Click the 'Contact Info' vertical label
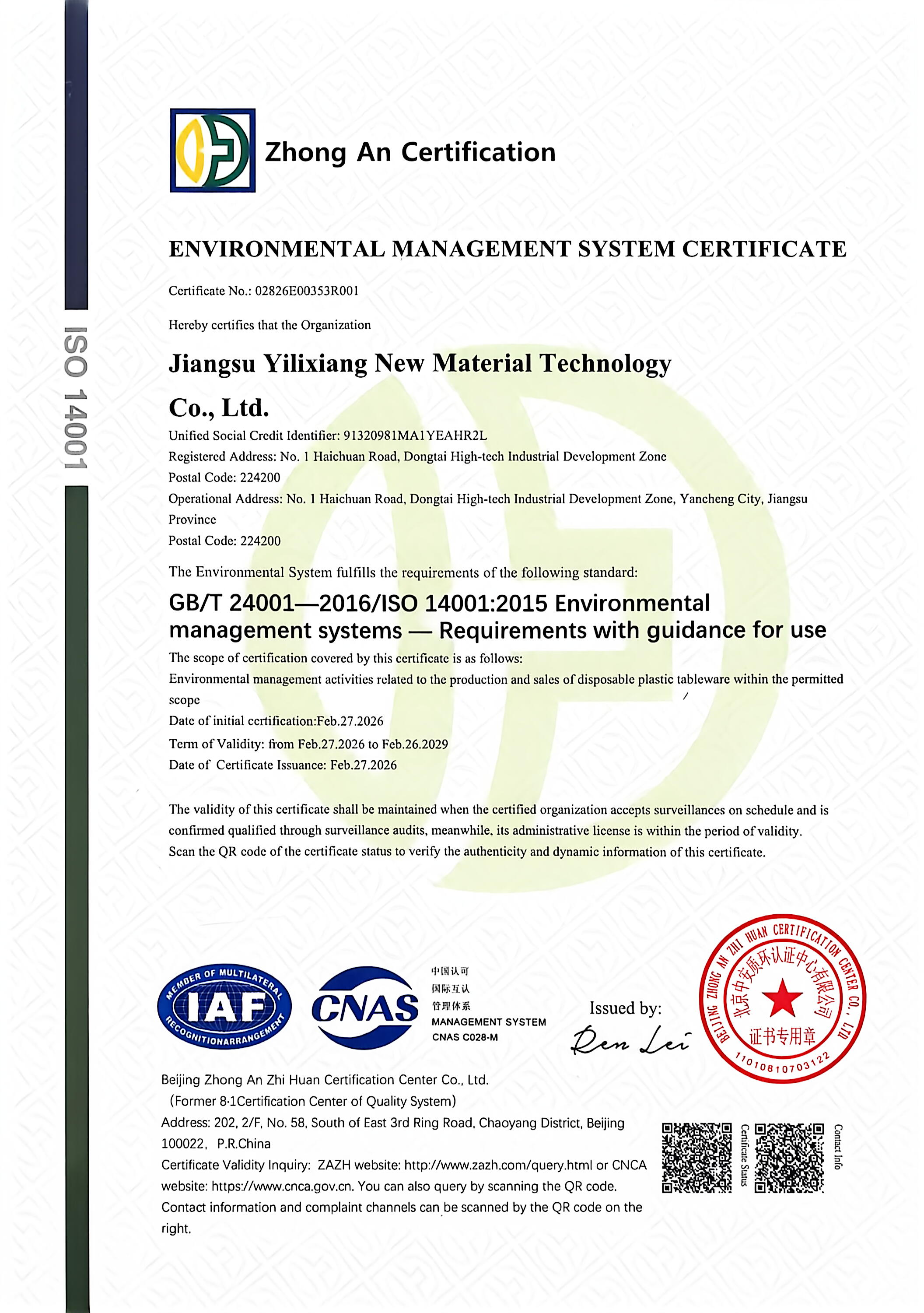 pyautogui.click(x=838, y=1147)
